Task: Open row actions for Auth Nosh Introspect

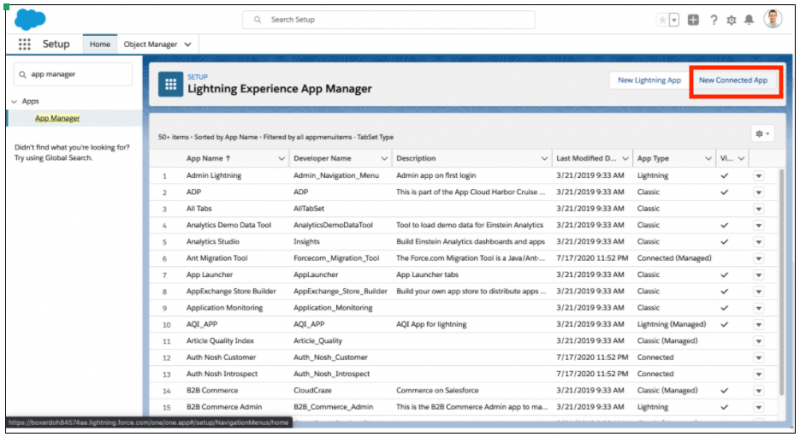Action: 759,374
